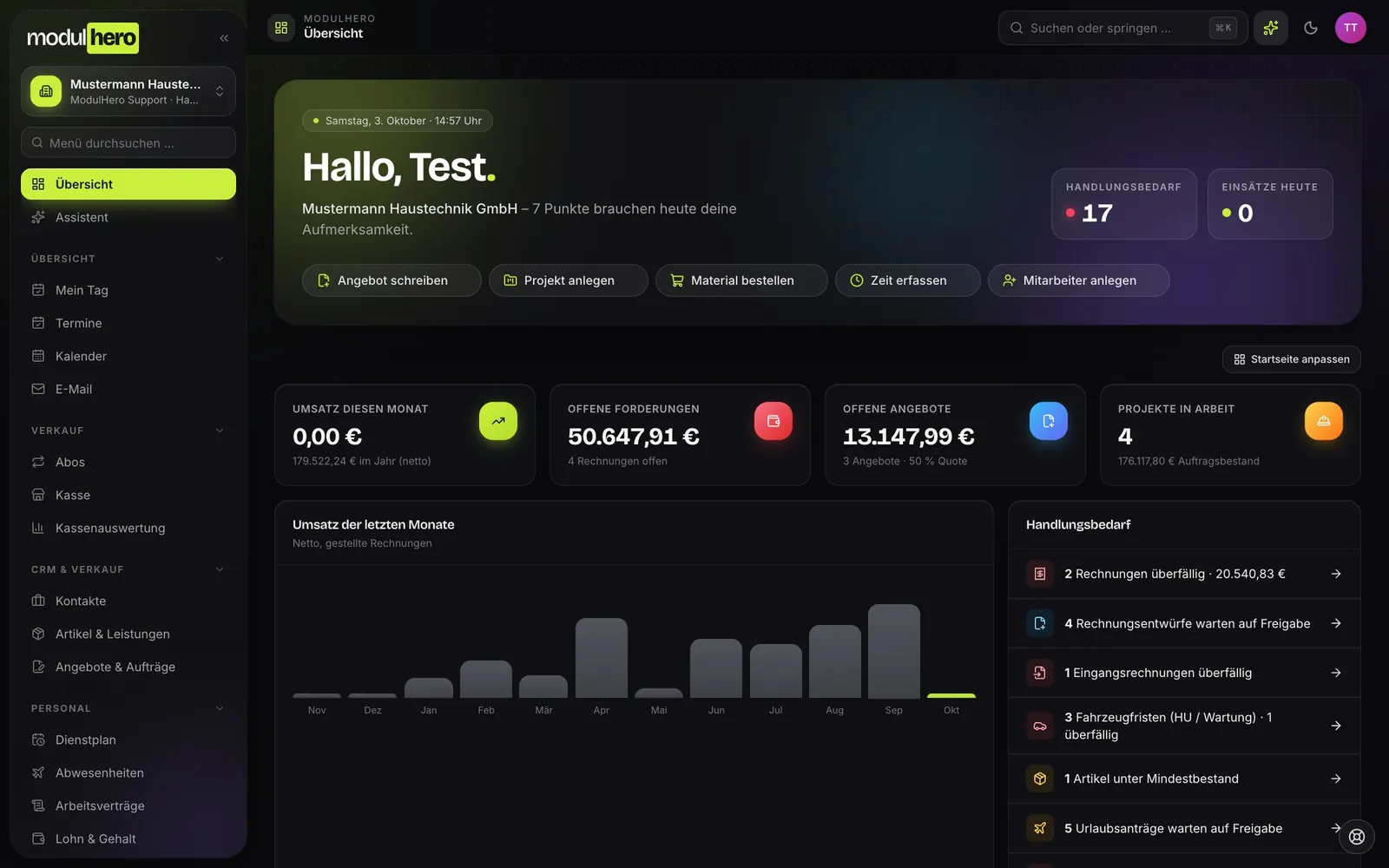Click the grid icon beside Übersicht header

(x=281, y=28)
